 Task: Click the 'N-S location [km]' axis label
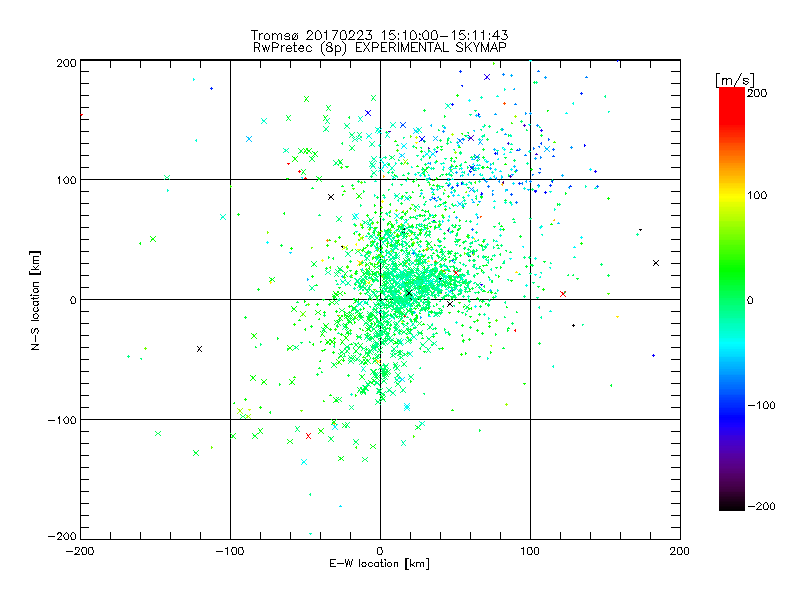pos(35,300)
